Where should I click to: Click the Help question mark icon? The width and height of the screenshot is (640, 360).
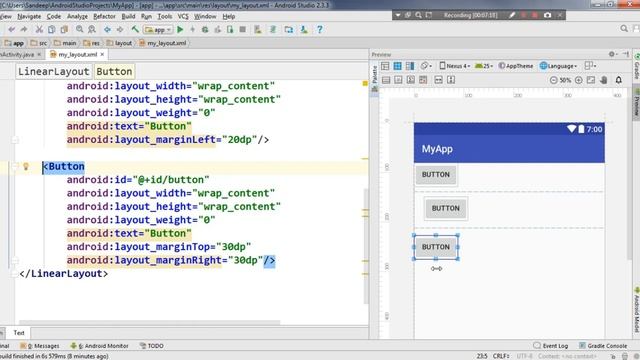320,29
